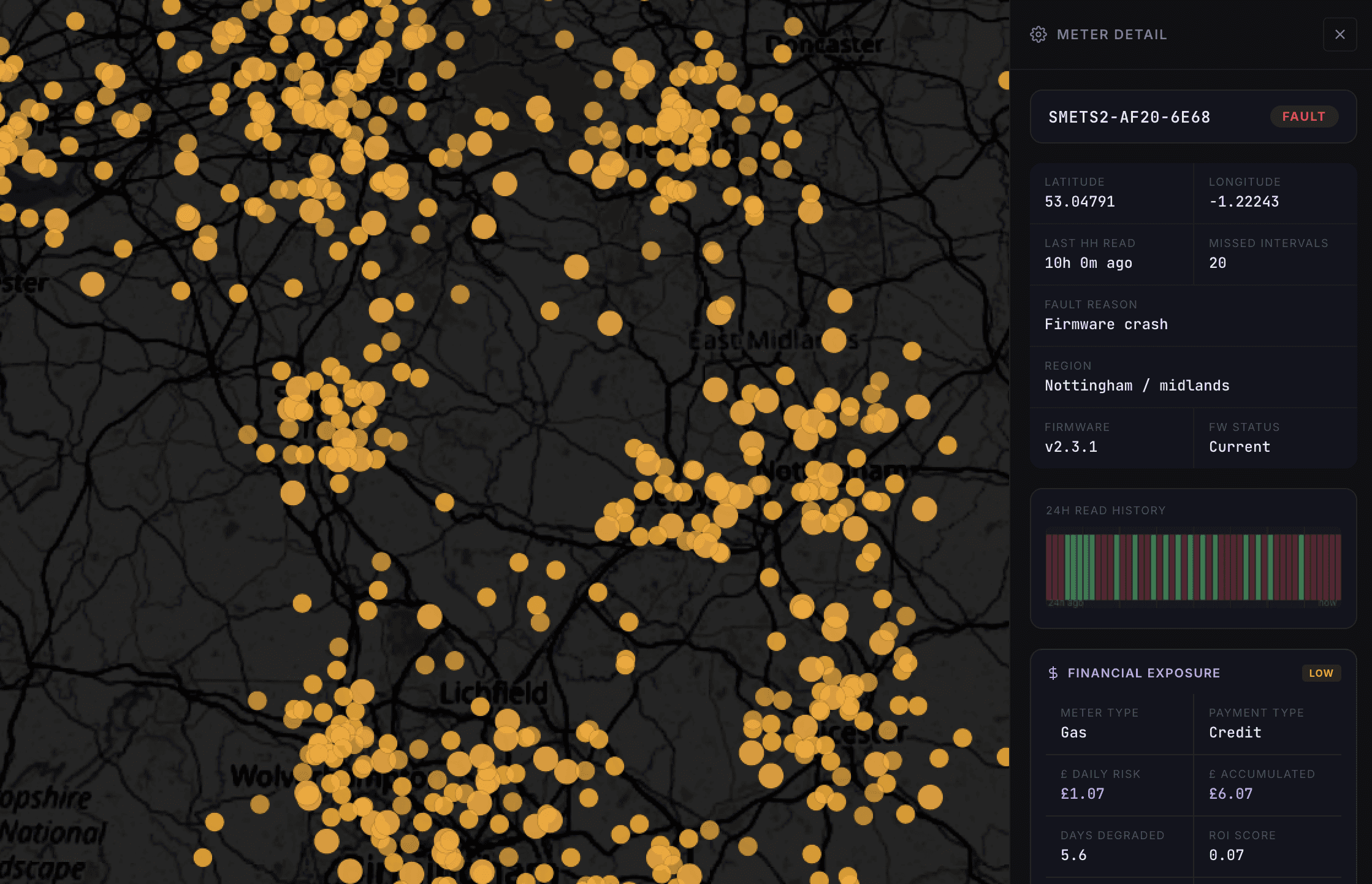
Task: Click the latitude value 53.04791
Action: click(x=1080, y=202)
